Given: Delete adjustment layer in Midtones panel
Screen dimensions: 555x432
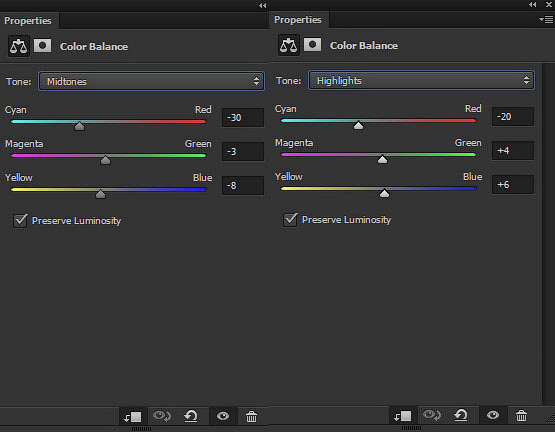Looking at the screenshot, I should click(251, 416).
